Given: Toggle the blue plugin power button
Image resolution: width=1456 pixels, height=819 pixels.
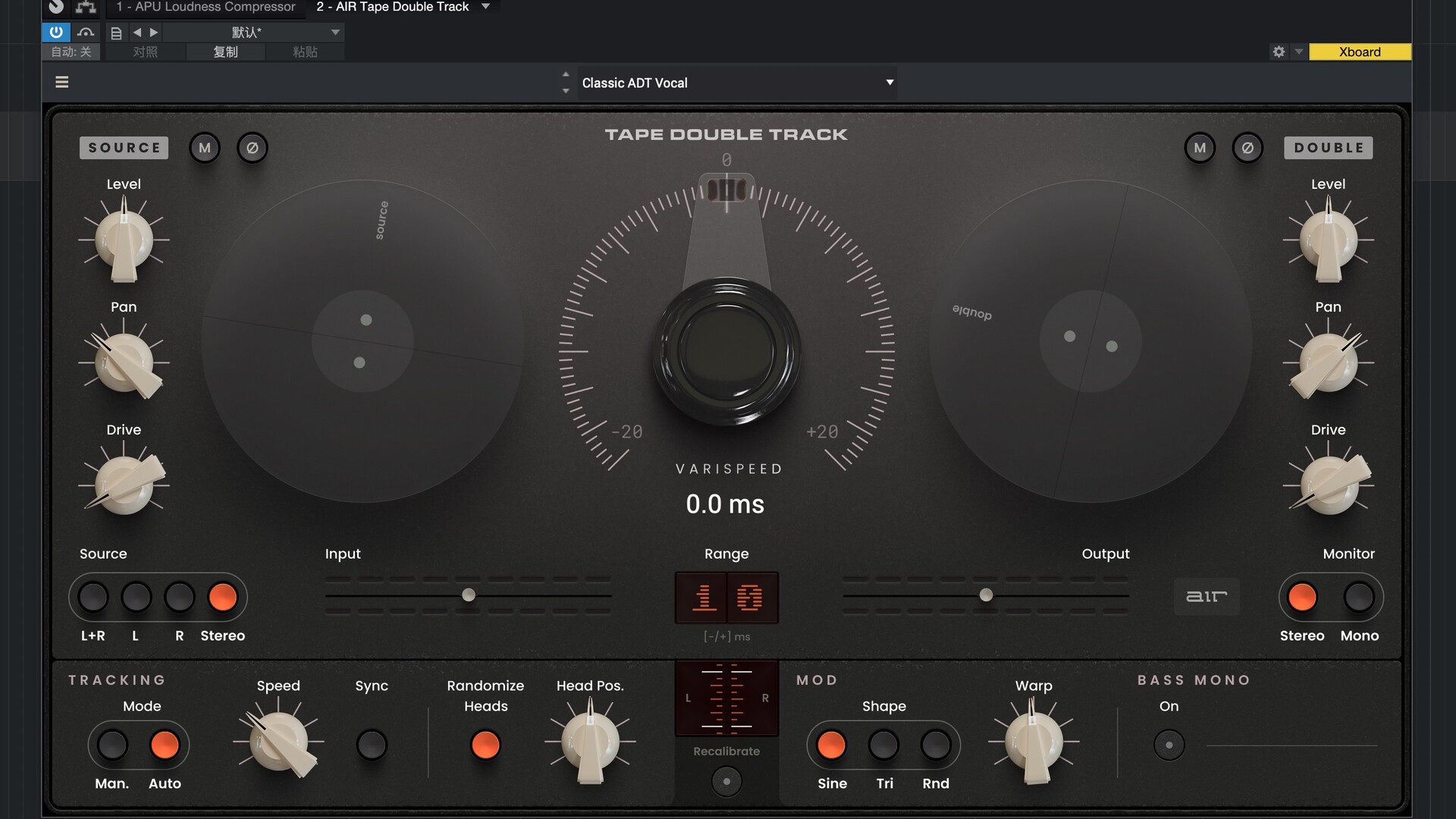Looking at the screenshot, I should (55, 32).
